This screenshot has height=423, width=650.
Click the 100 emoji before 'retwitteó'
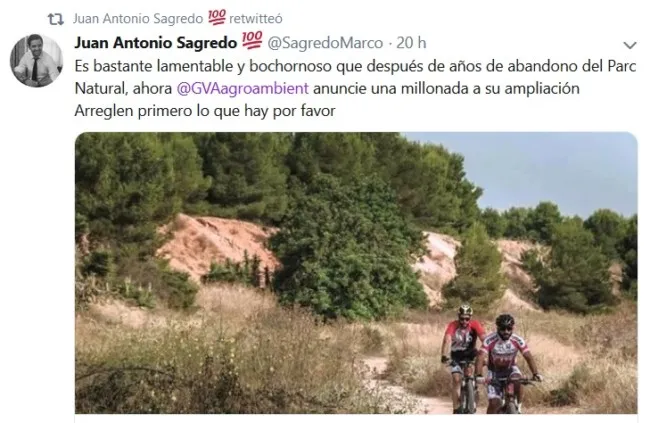[216, 17]
